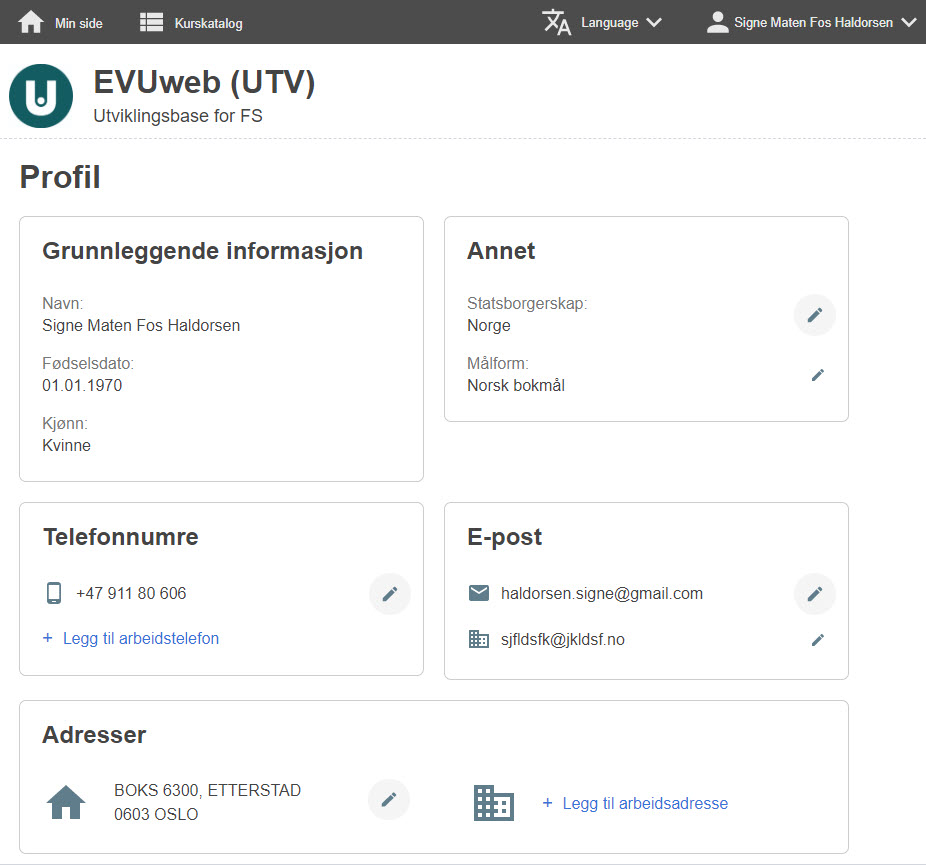Open the Signe Maten Fos Haldorsen user menu

point(813,22)
